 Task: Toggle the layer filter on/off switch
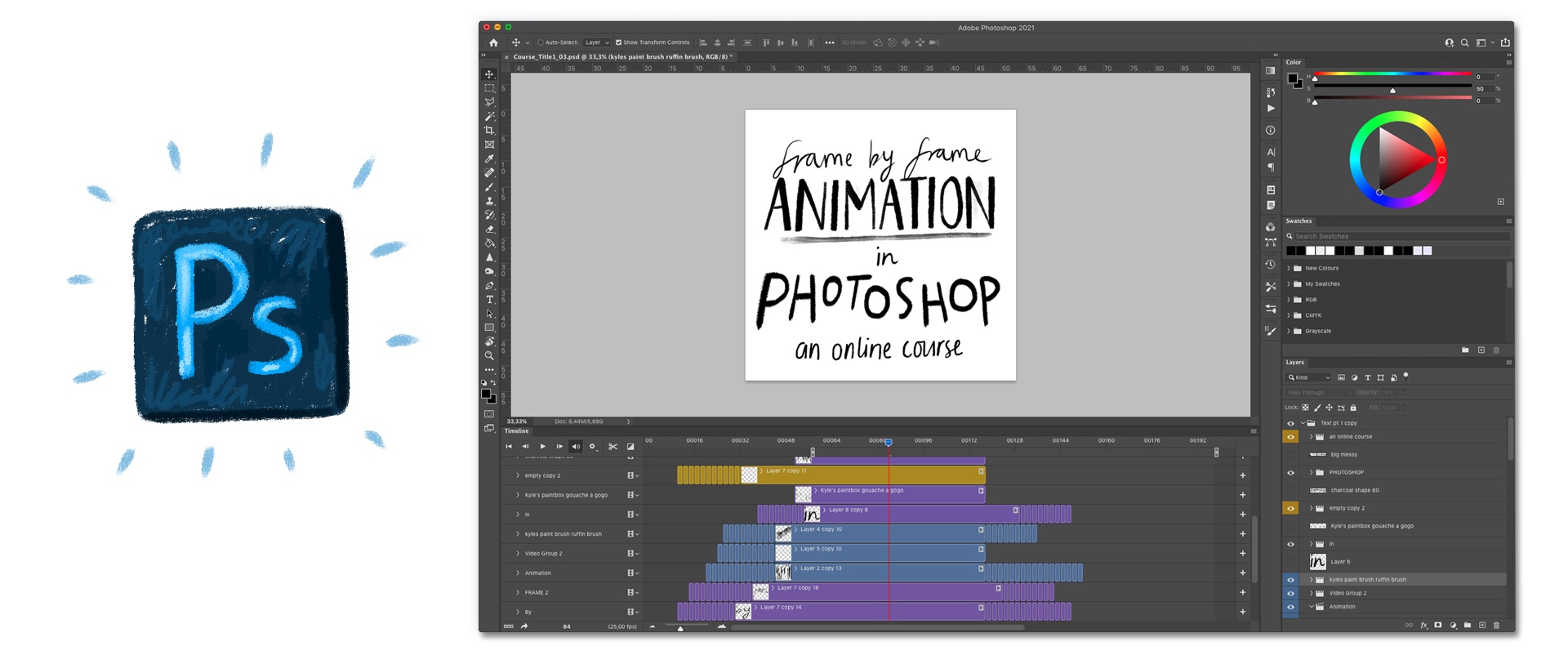pyautogui.click(x=1405, y=377)
